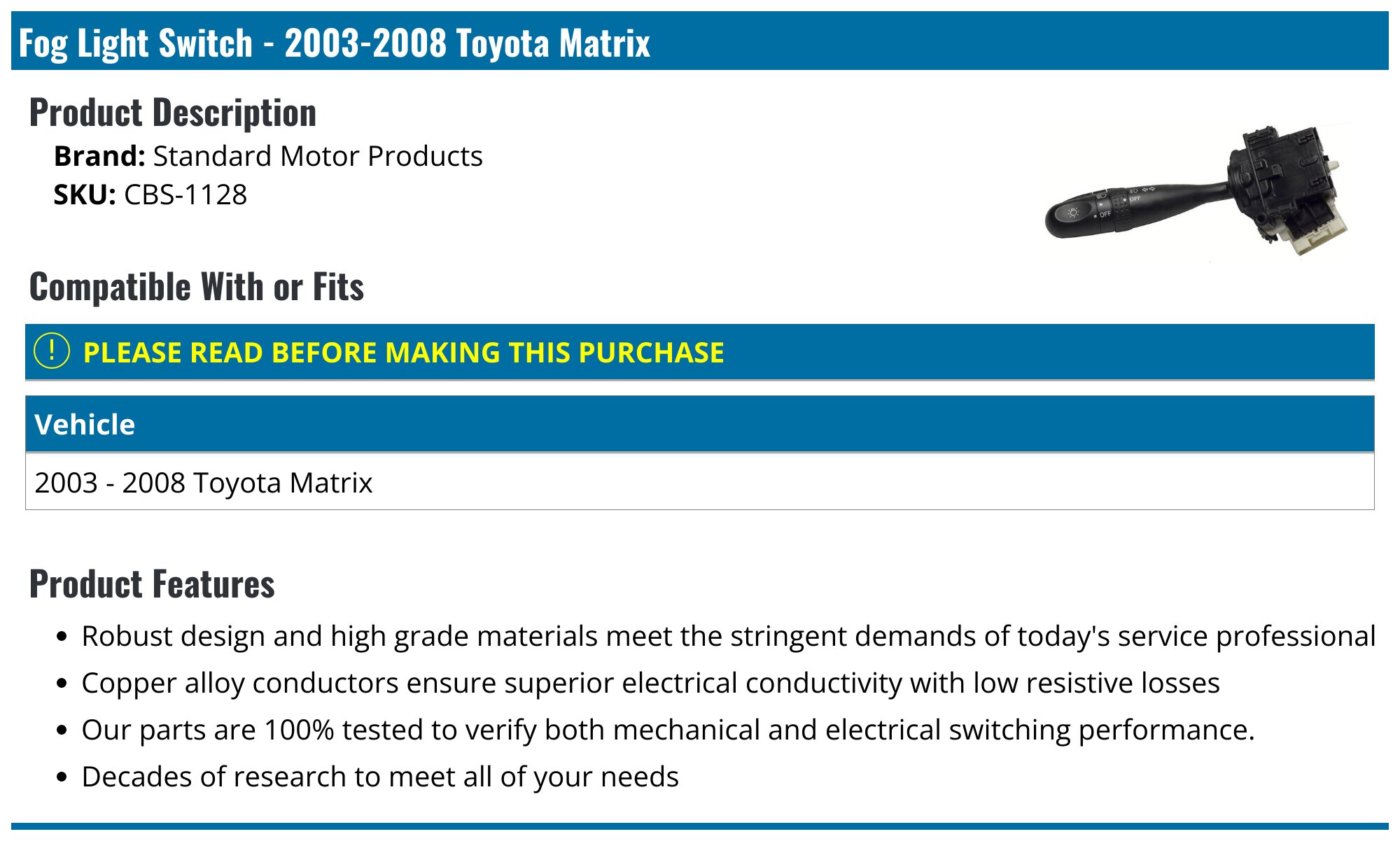Select the CBS-1128 SKU number
Image resolution: width=1400 pixels, height=841 pixels.
185,195
